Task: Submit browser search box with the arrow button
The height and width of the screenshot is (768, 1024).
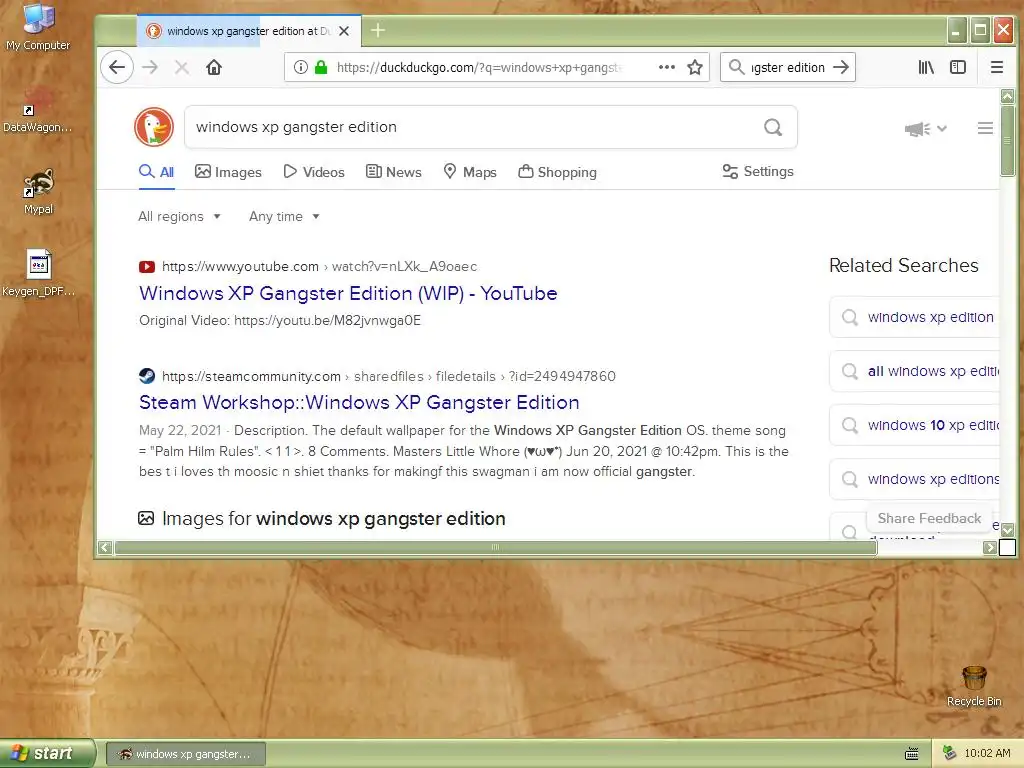Action: (x=841, y=67)
